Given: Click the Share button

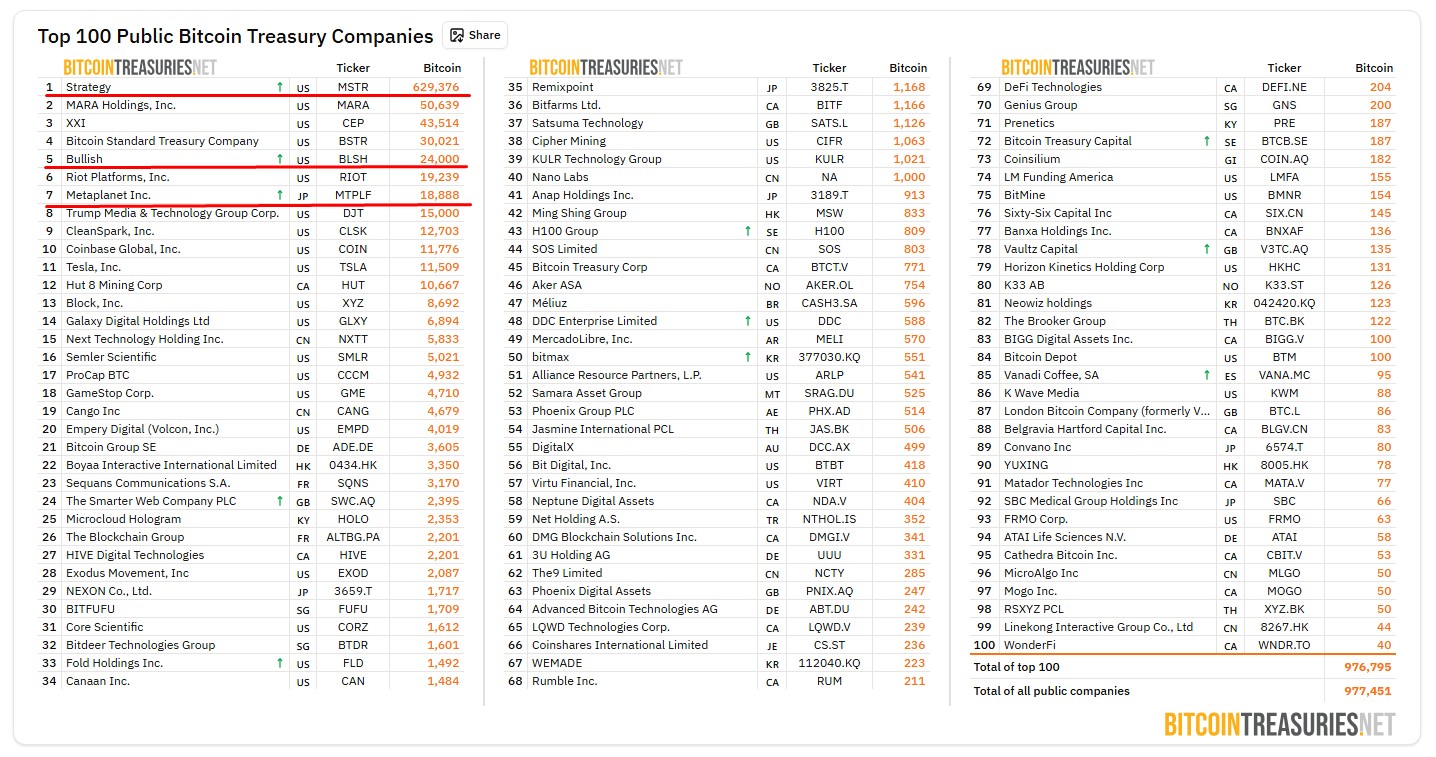Looking at the screenshot, I should [x=475, y=35].
